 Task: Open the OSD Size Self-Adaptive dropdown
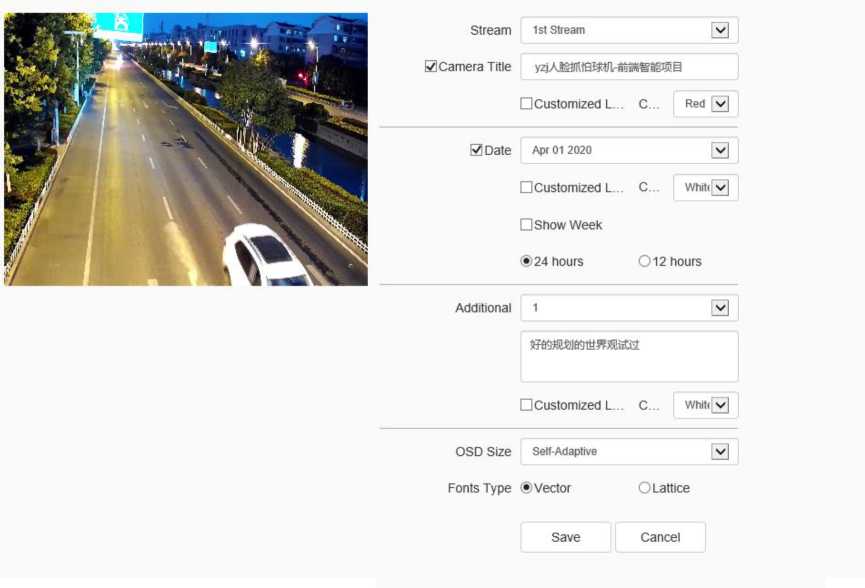[629, 451]
